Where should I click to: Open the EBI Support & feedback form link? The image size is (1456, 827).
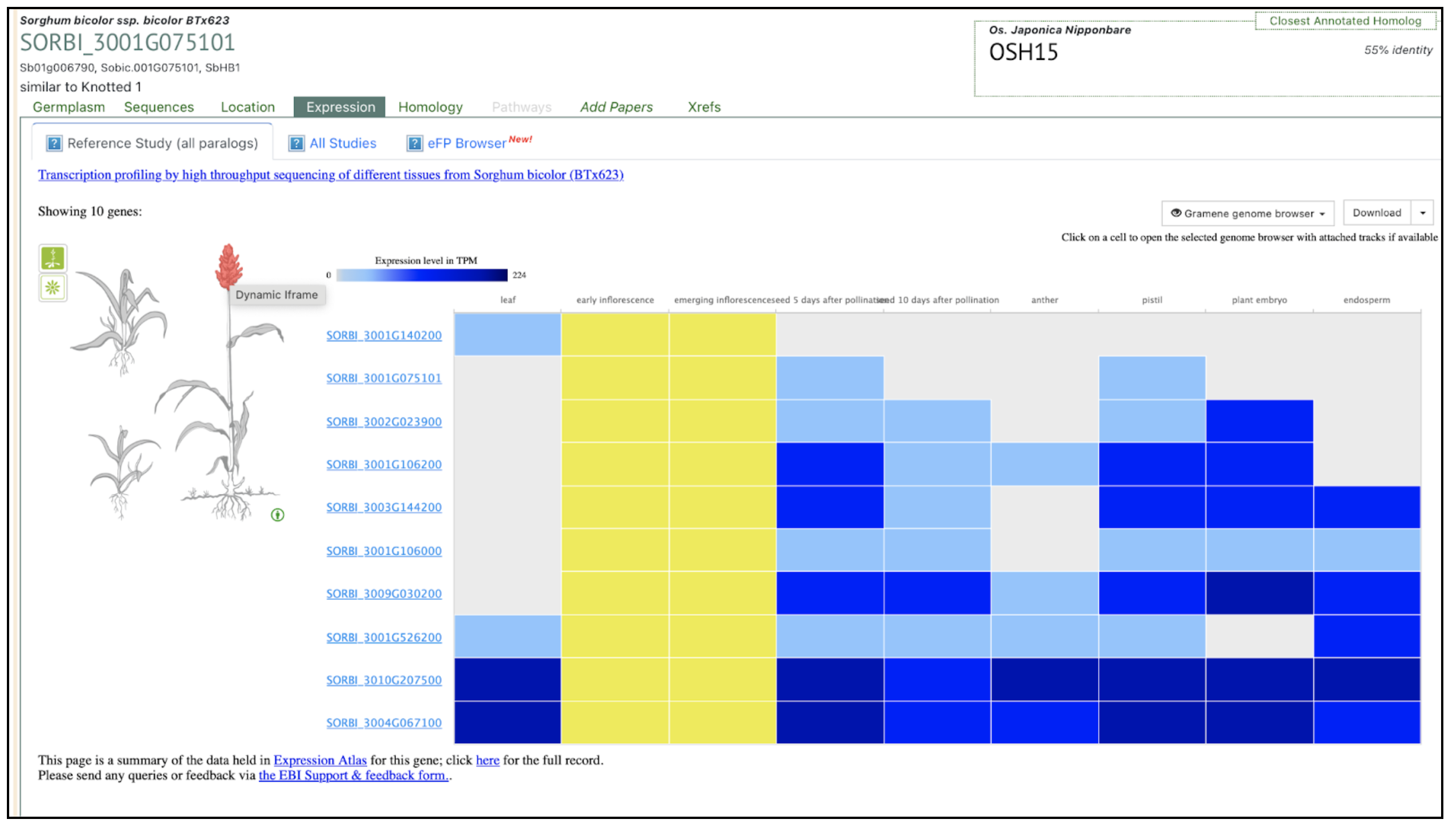353,775
